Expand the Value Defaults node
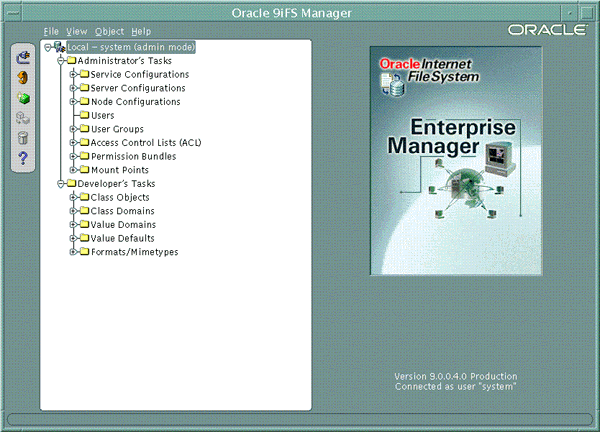Image resolution: width=600 pixels, height=432 pixels. click(73, 238)
